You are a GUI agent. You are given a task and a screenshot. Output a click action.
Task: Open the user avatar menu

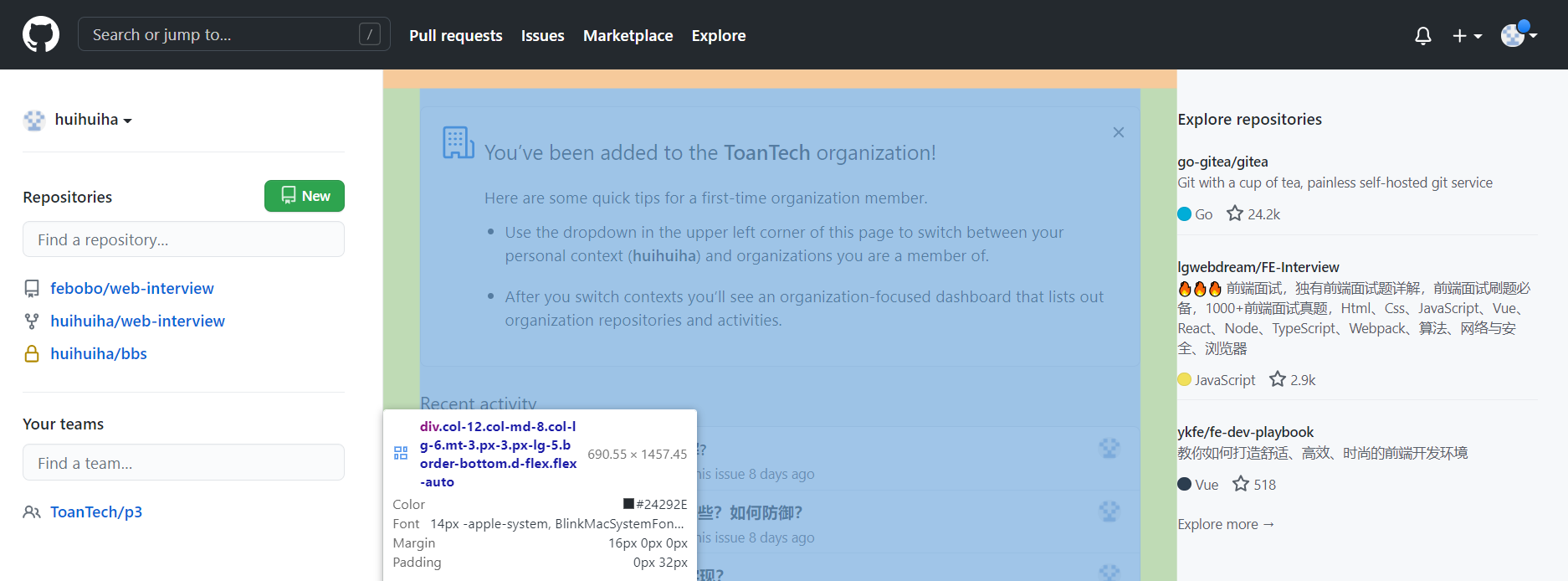pyautogui.click(x=1519, y=35)
